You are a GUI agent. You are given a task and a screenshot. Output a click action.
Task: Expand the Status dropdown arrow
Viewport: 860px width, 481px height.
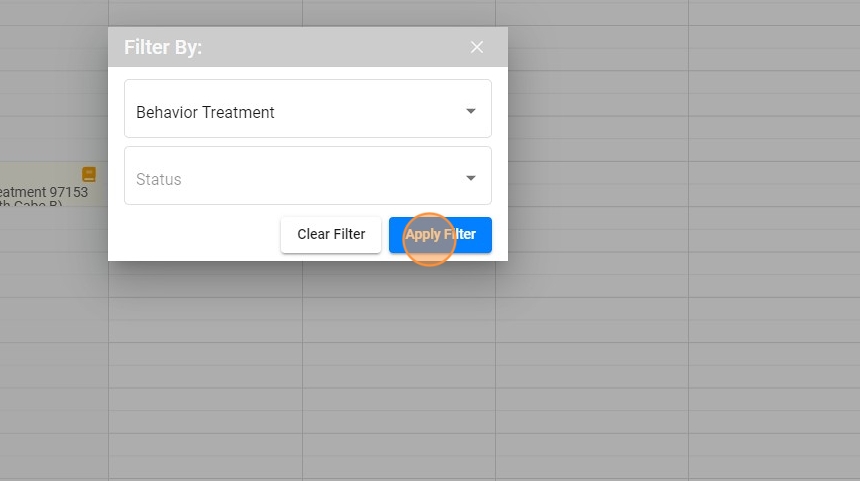[x=471, y=178]
